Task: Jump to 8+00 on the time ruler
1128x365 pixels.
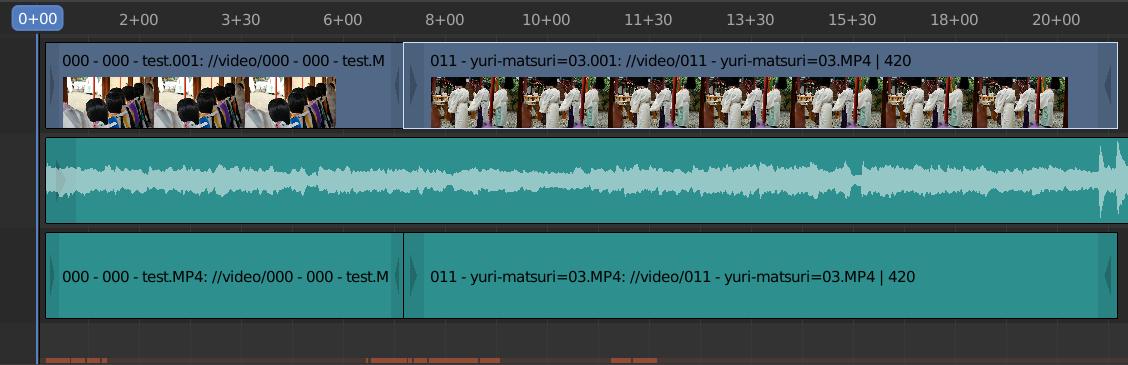Action: click(445, 19)
